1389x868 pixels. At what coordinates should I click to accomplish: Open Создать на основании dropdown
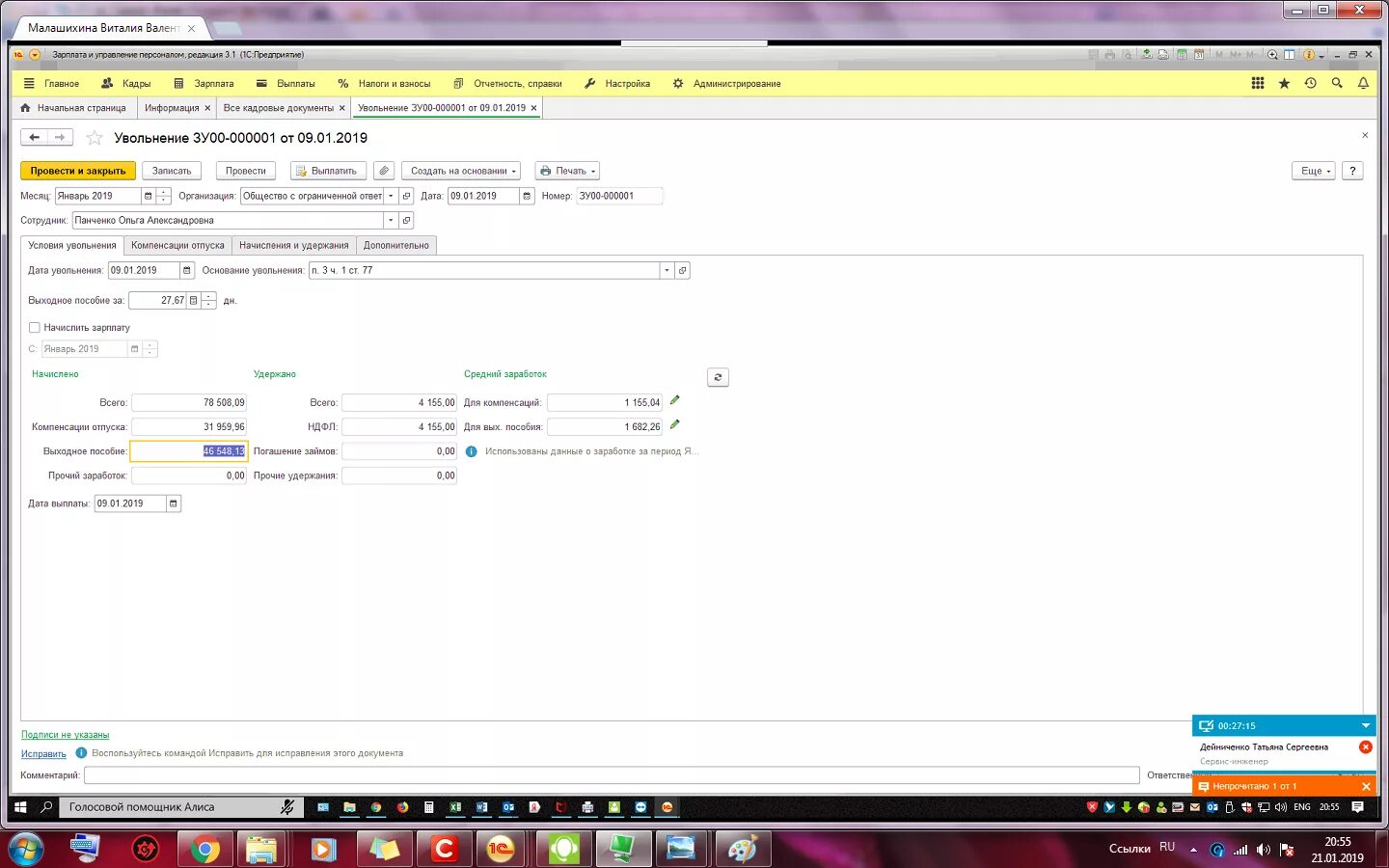[461, 171]
